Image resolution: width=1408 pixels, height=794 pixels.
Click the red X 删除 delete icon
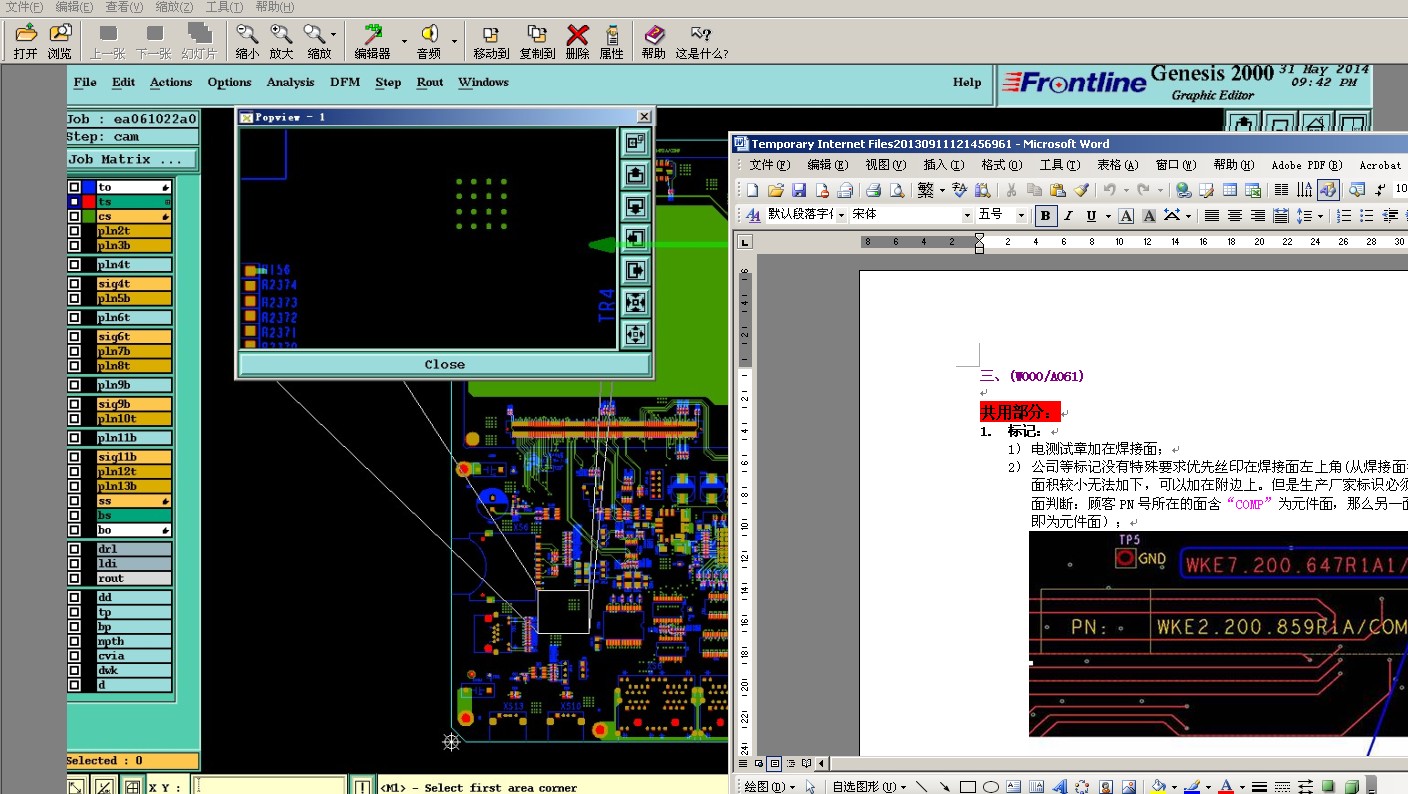[577, 36]
